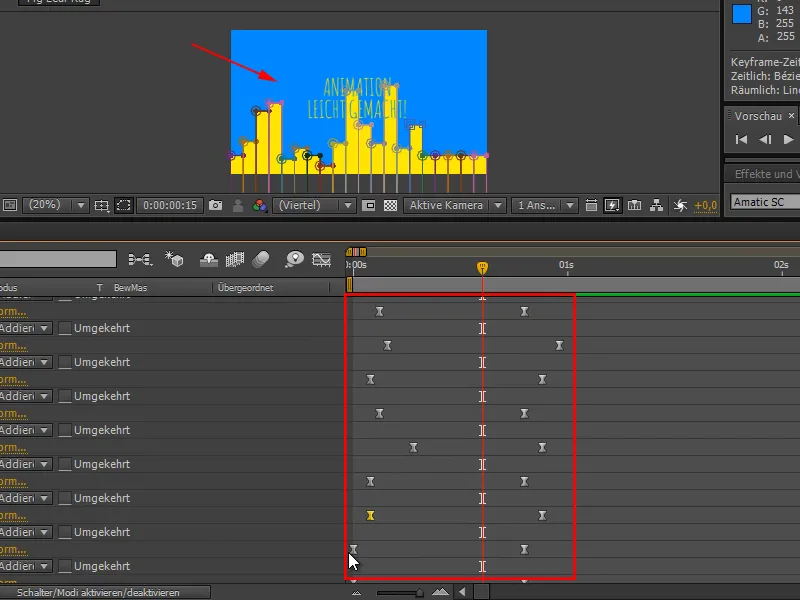This screenshot has width=800, height=600.
Task: Click the timeline layer search field
Action: point(58,259)
